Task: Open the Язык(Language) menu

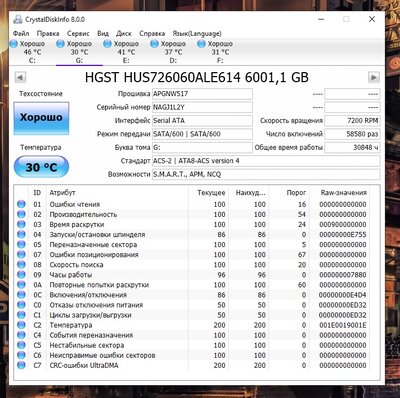Action: coord(197,34)
